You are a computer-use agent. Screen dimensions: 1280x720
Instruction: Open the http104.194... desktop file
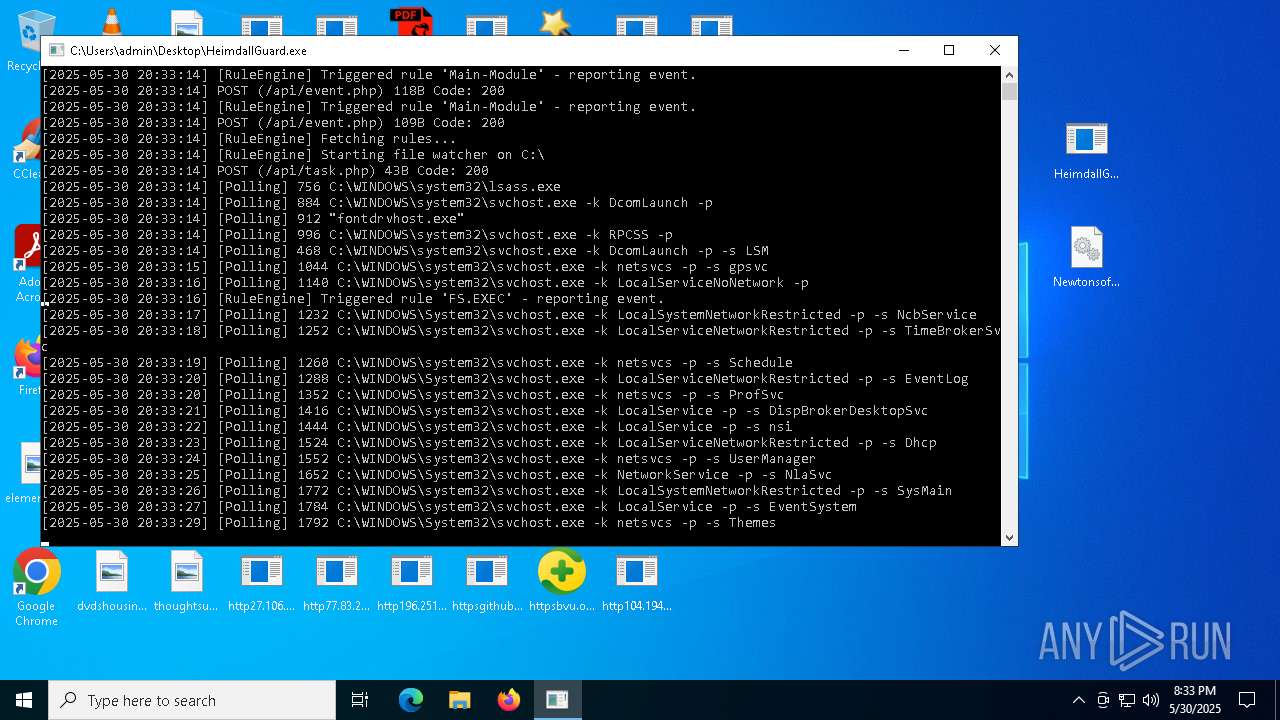pos(636,581)
